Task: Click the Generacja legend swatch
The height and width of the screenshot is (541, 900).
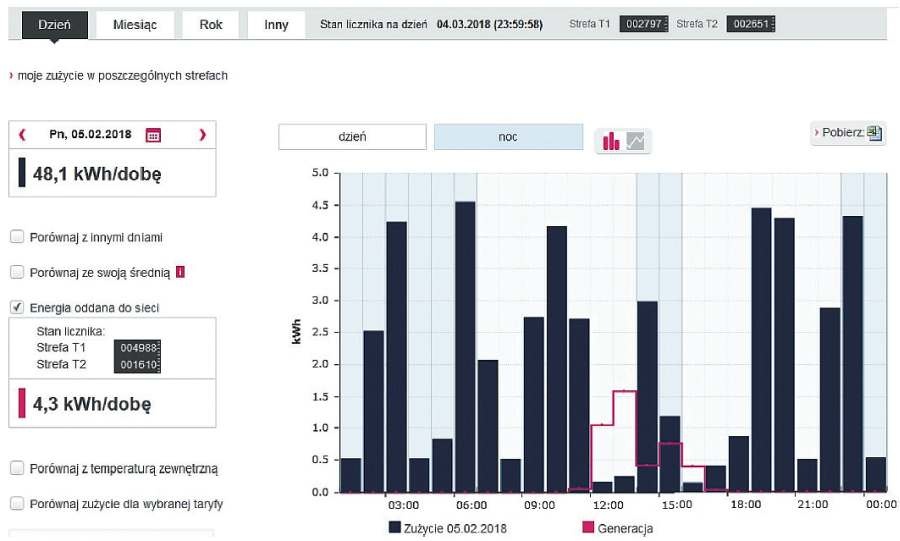Action: tap(588, 527)
